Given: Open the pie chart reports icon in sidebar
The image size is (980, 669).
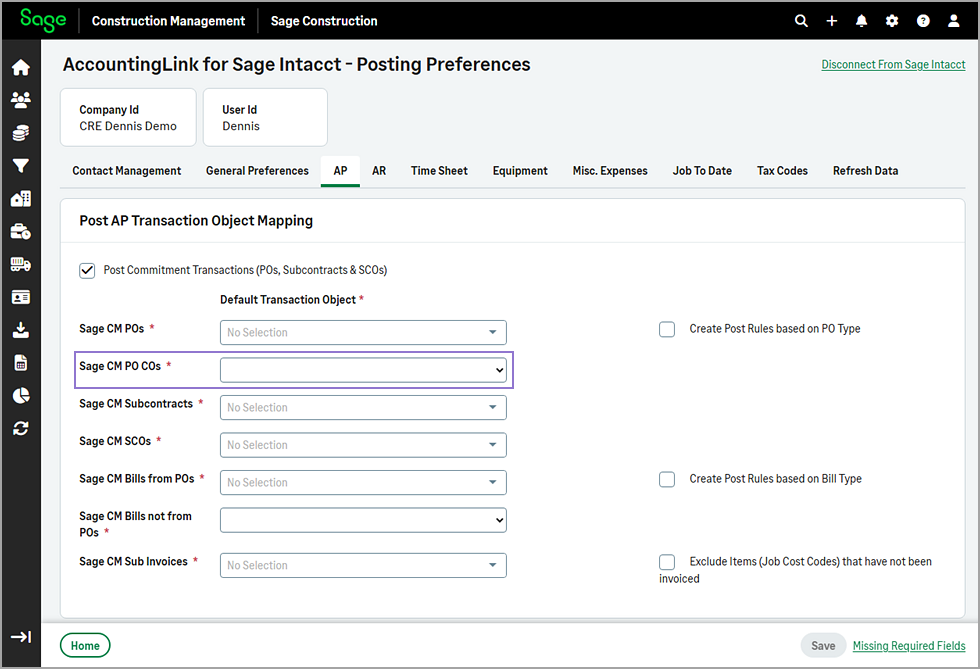Looking at the screenshot, I should click(21, 396).
